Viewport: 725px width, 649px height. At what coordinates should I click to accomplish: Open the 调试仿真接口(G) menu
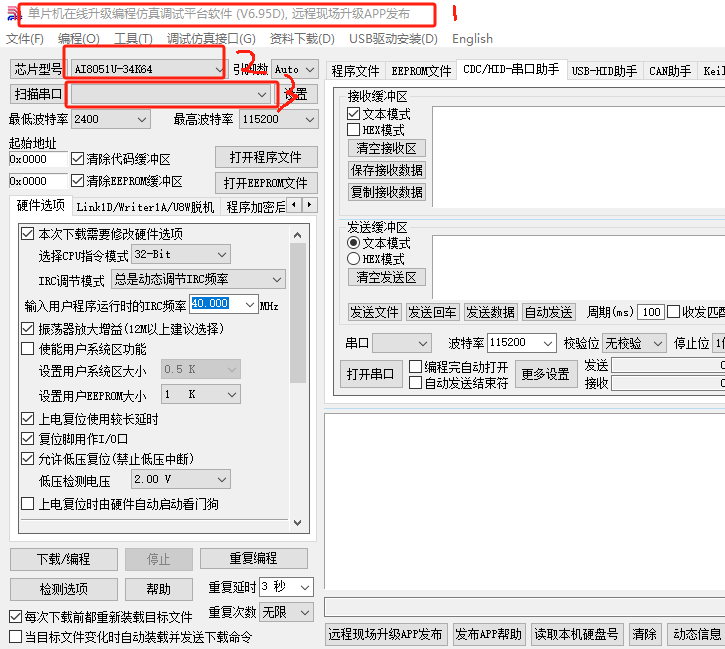211,39
